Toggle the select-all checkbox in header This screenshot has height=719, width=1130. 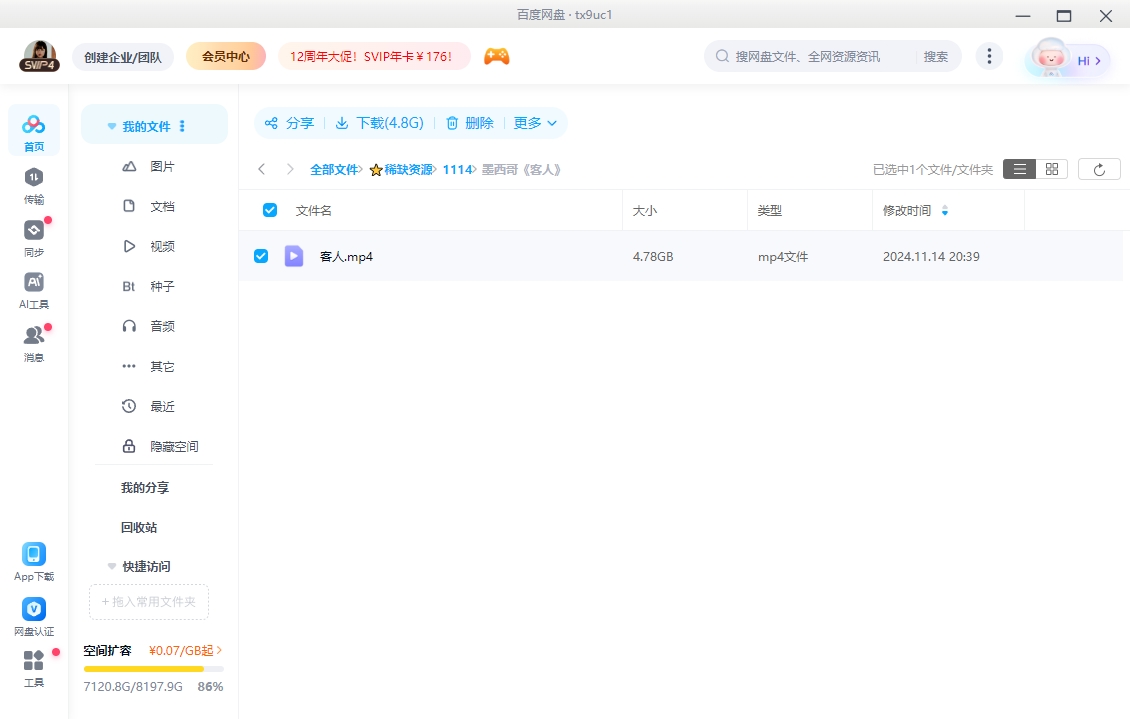click(270, 210)
